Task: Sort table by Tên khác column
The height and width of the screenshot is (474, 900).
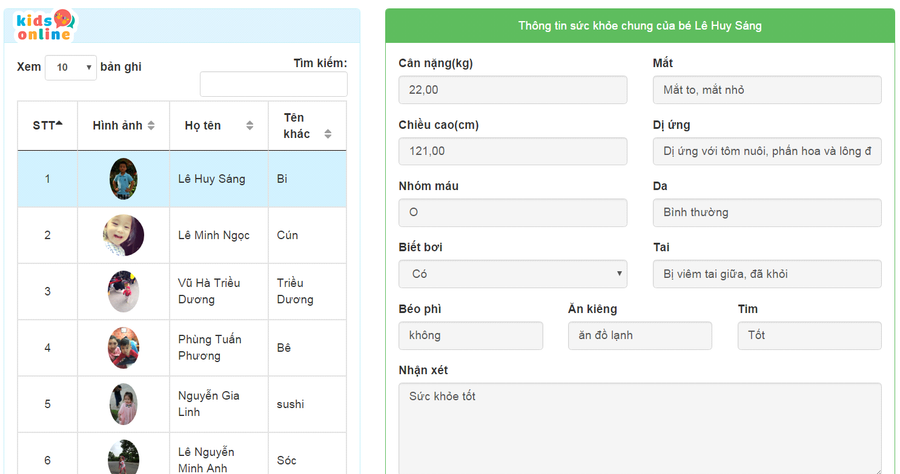Action: coord(306,125)
